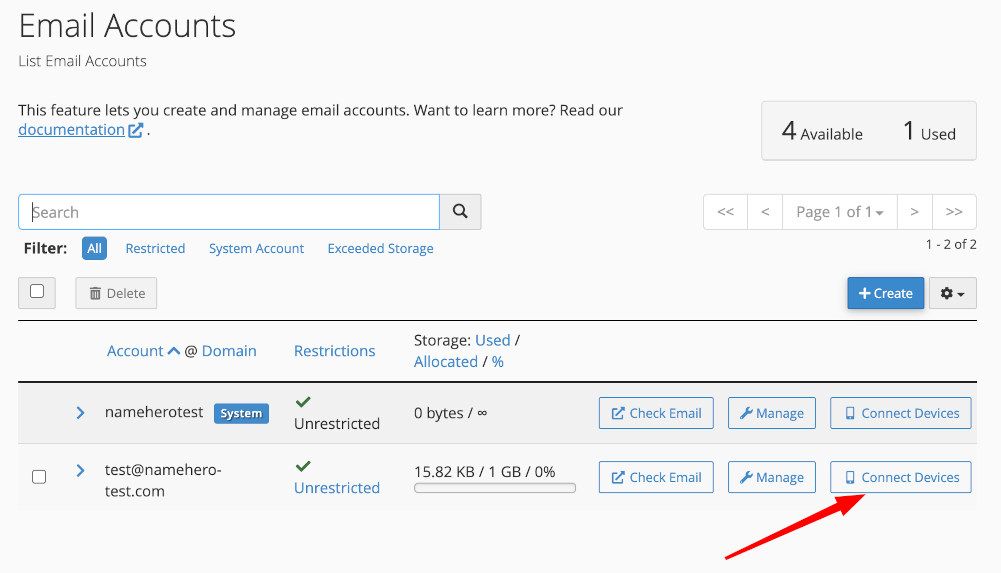Check Email for test@namehero-test.com
1001x573 pixels.
click(656, 477)
